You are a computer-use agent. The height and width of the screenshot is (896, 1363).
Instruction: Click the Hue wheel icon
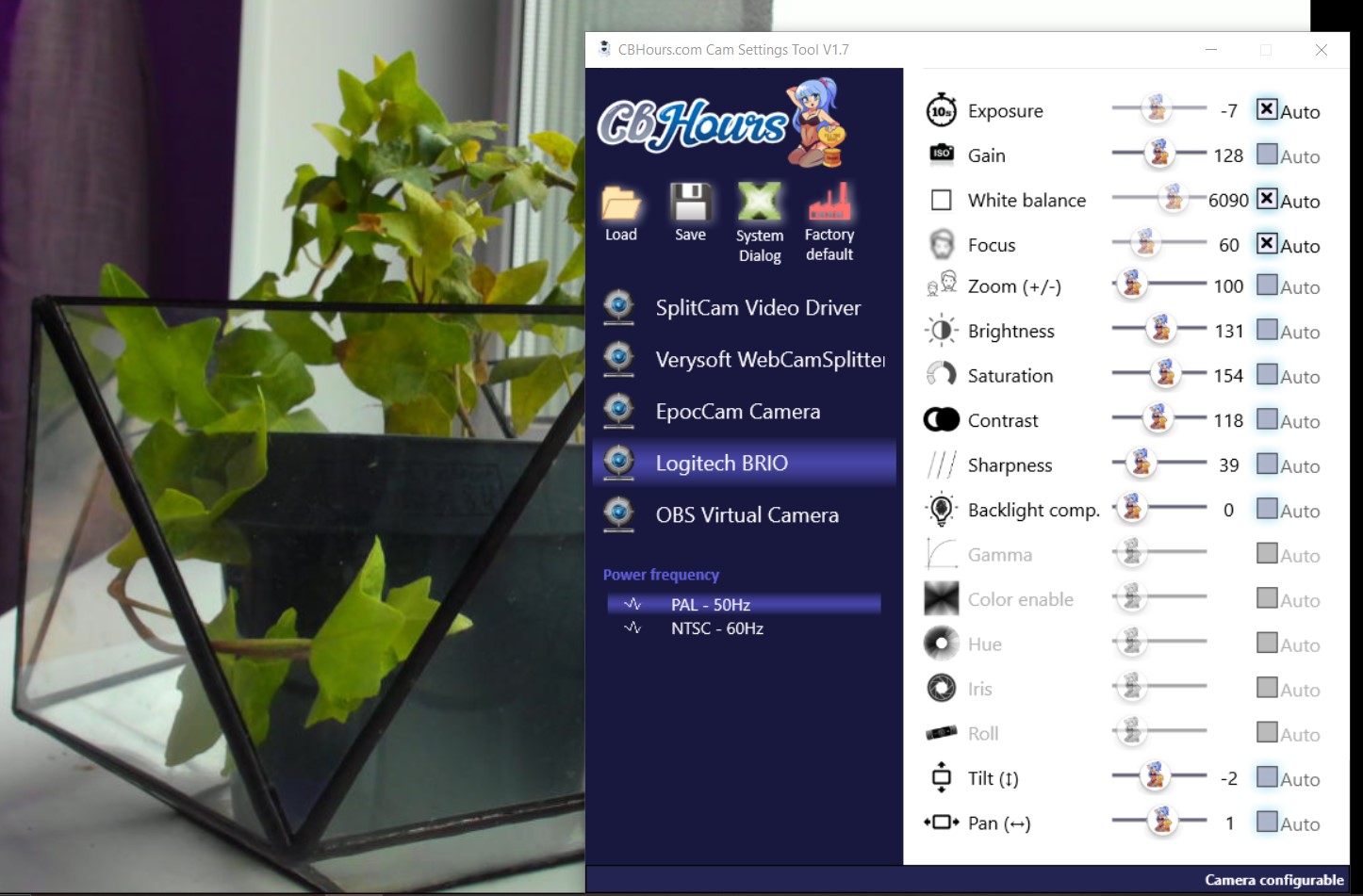tap(941, 643)
